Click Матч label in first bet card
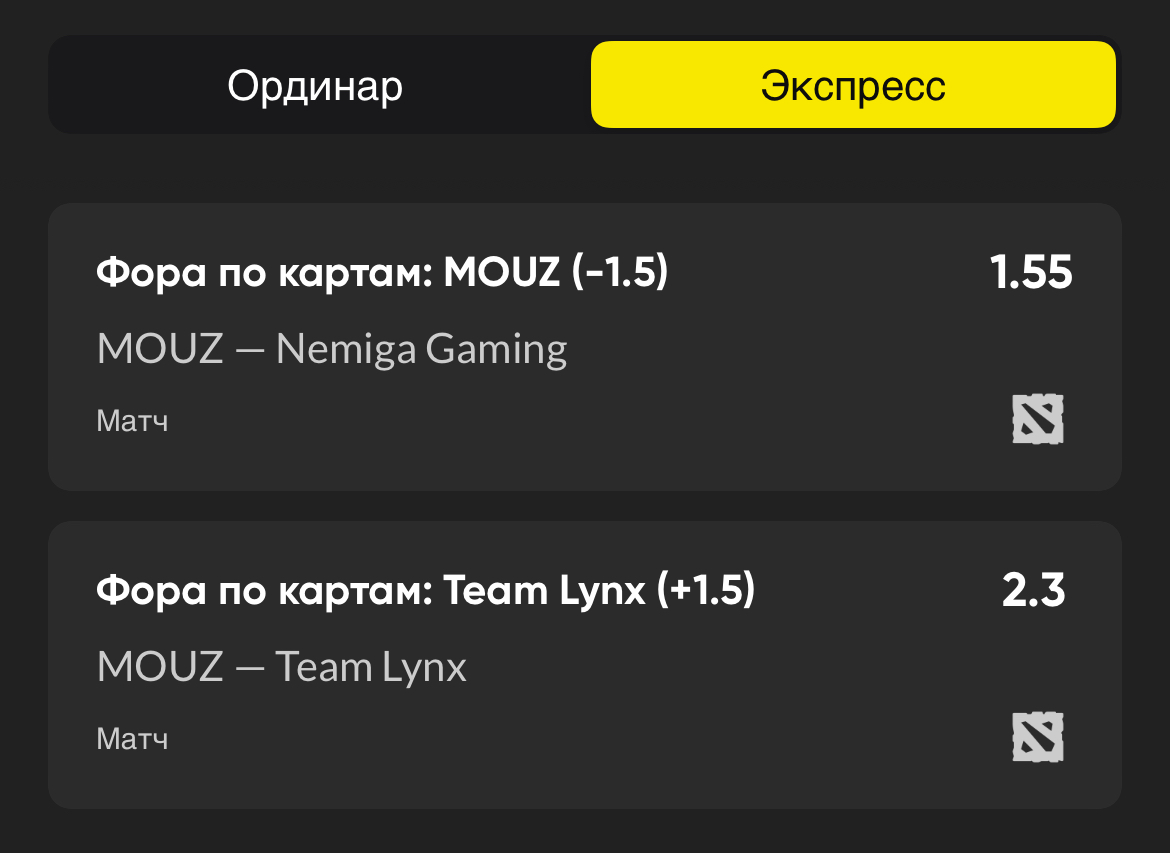This screenshot has width=1170, height=853. tap(132, 421)
